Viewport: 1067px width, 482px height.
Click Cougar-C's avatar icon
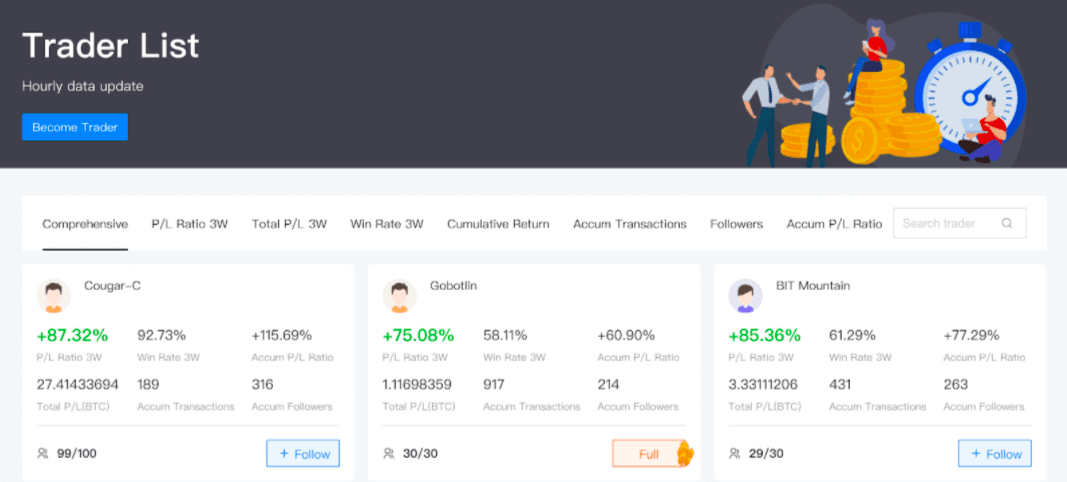[x=54, y=296]
